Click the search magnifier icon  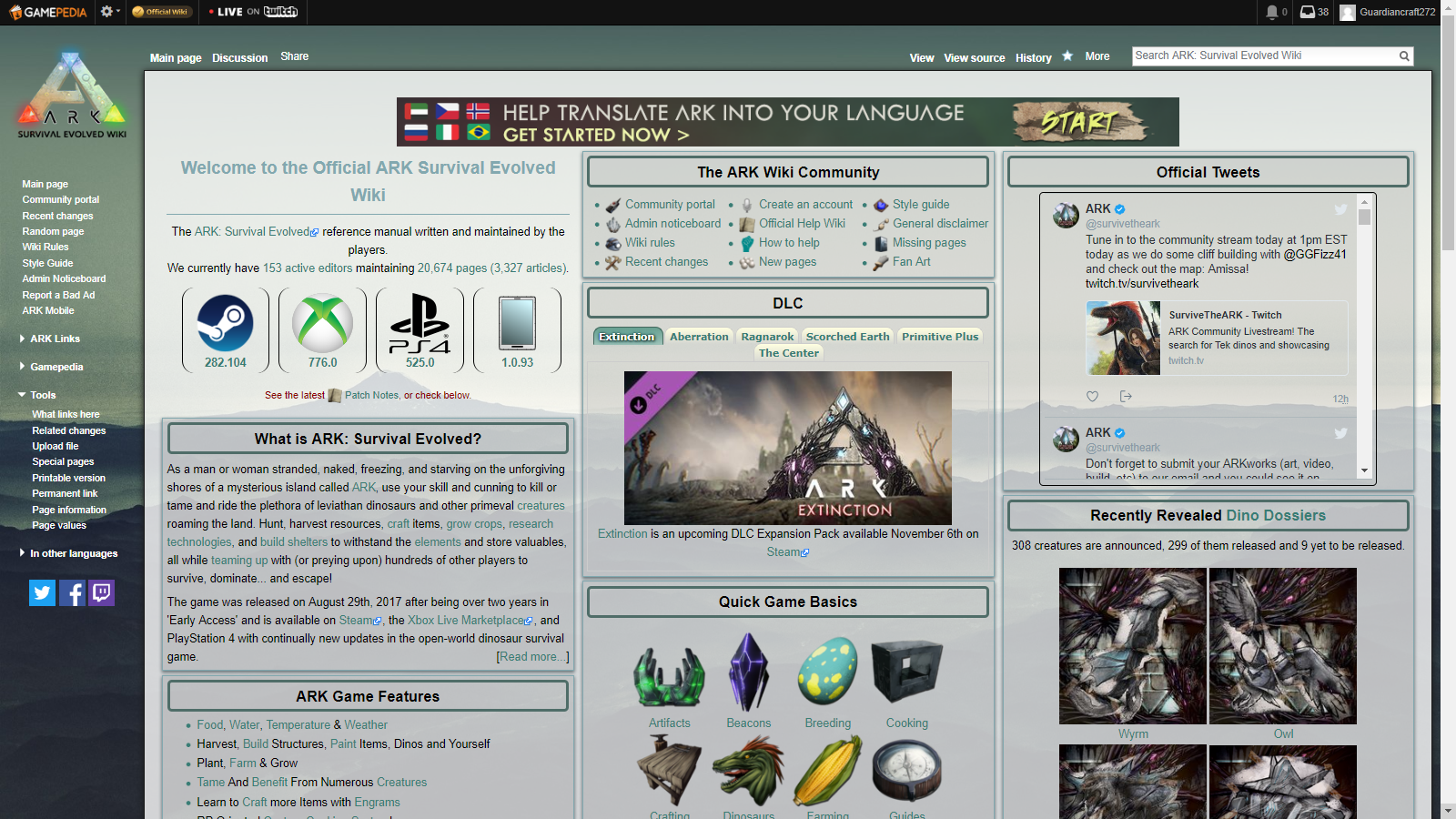pos(1404,56)
